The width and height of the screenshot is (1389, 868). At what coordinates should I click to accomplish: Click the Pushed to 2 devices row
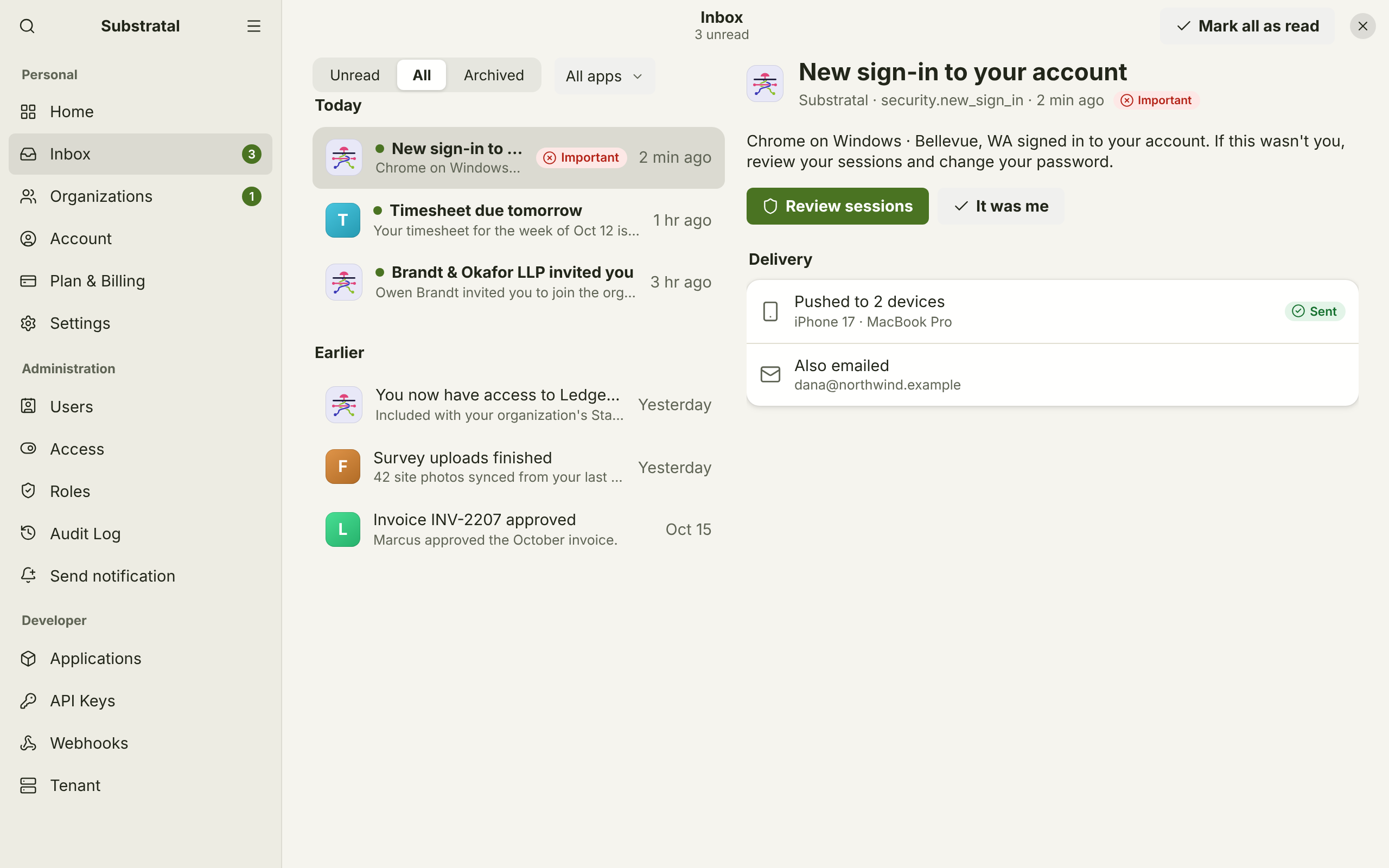[x=1052, y=312]
